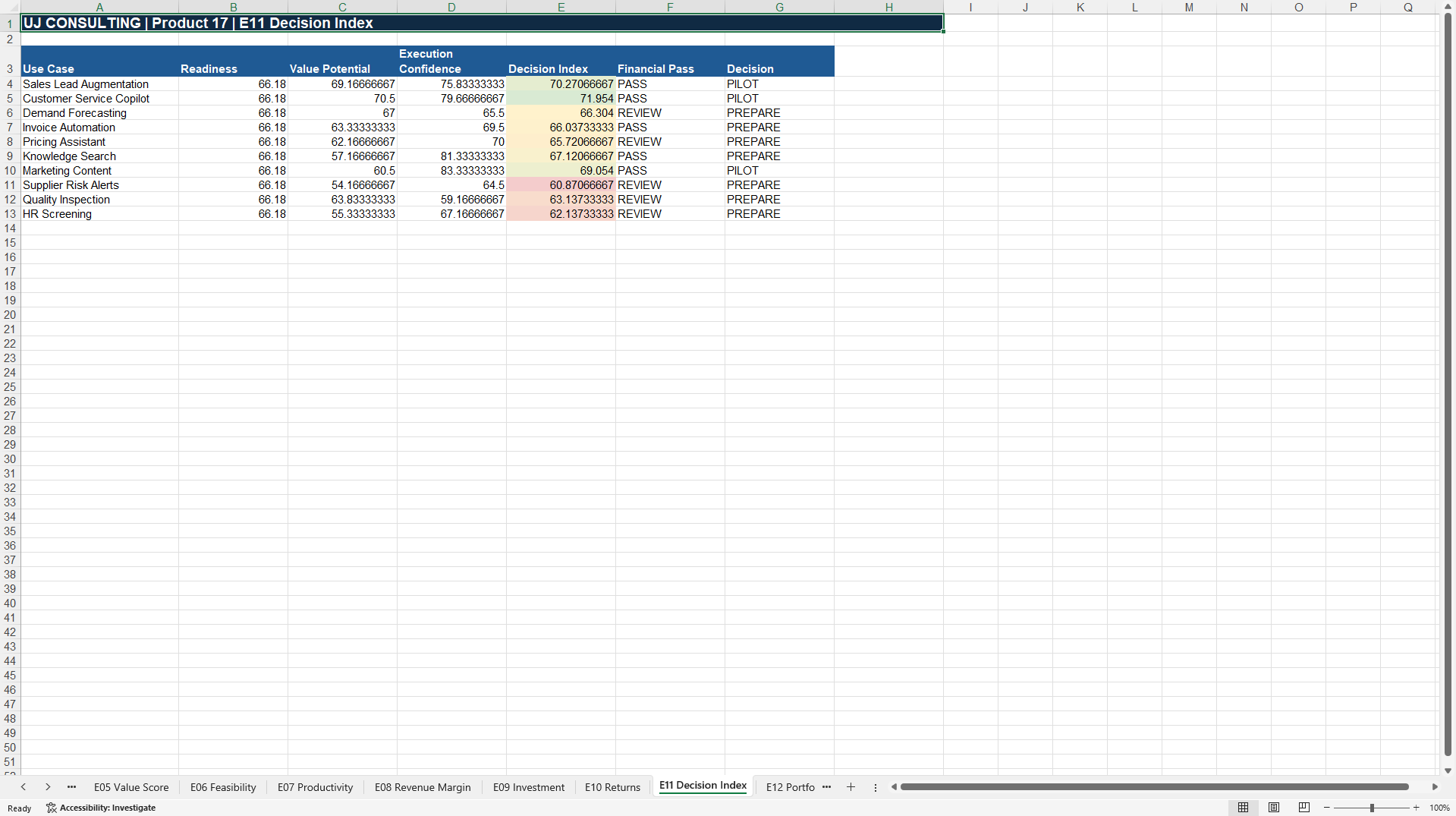The width and height of the screenshot is (1456, 816).
Task: Select Value Potential value 70.5
Action: (x=342, y=99)
